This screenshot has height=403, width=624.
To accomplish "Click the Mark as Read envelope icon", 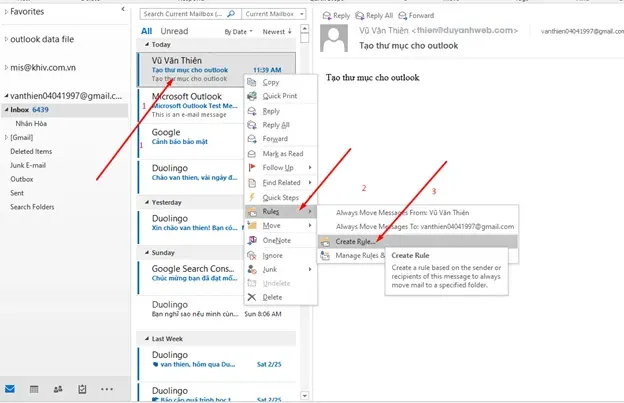I will [x=252, y=154].
